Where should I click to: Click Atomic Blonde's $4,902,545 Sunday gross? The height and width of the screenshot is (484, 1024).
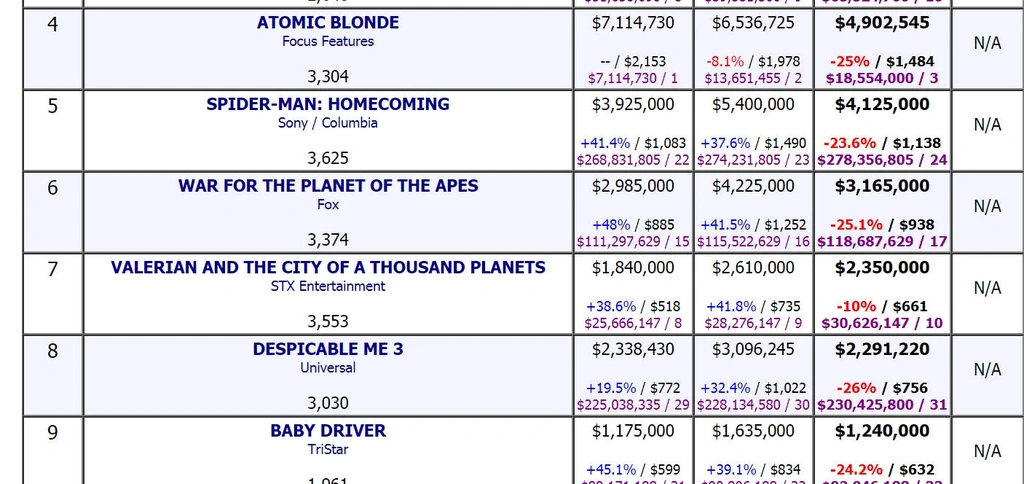881,22
